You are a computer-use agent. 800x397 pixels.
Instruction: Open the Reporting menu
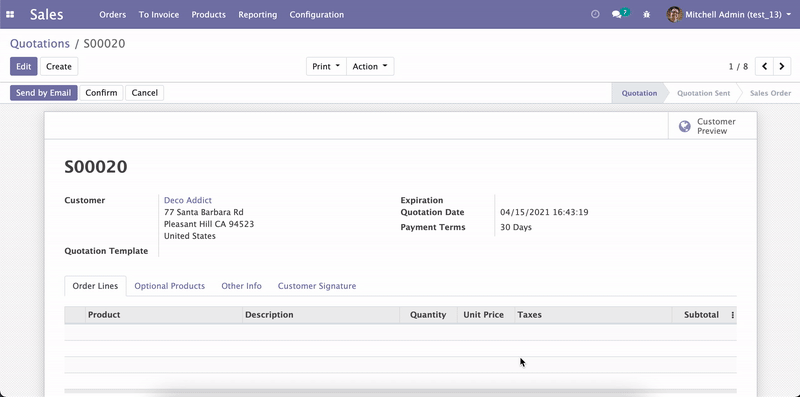[258, 15]
